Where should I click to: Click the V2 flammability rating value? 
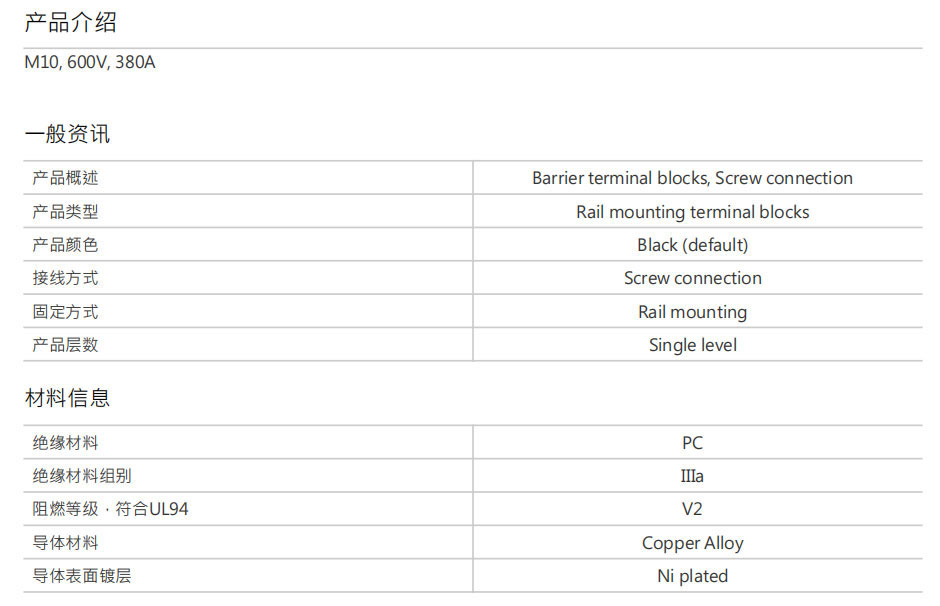(692, 509)
